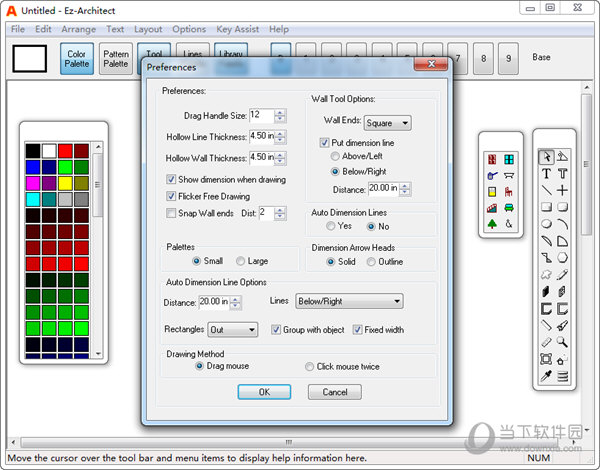Click the stacked horizontal lines tool icon
The width and height of the screenshot is (600, 470).
(x=562, y=376)
